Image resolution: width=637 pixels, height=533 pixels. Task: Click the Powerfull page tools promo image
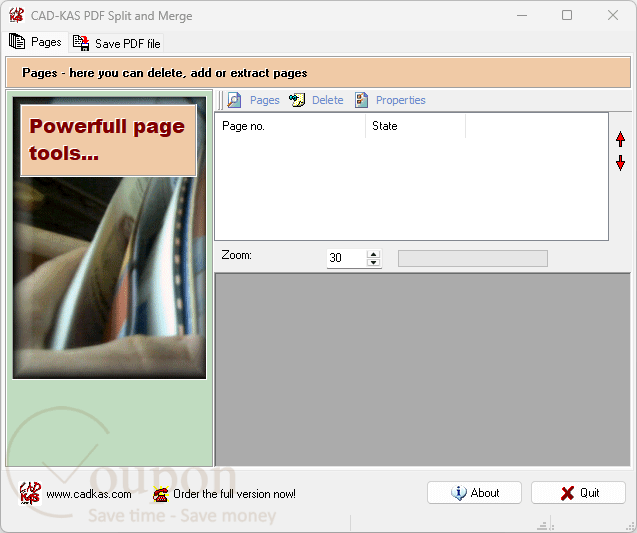(109, 238)
